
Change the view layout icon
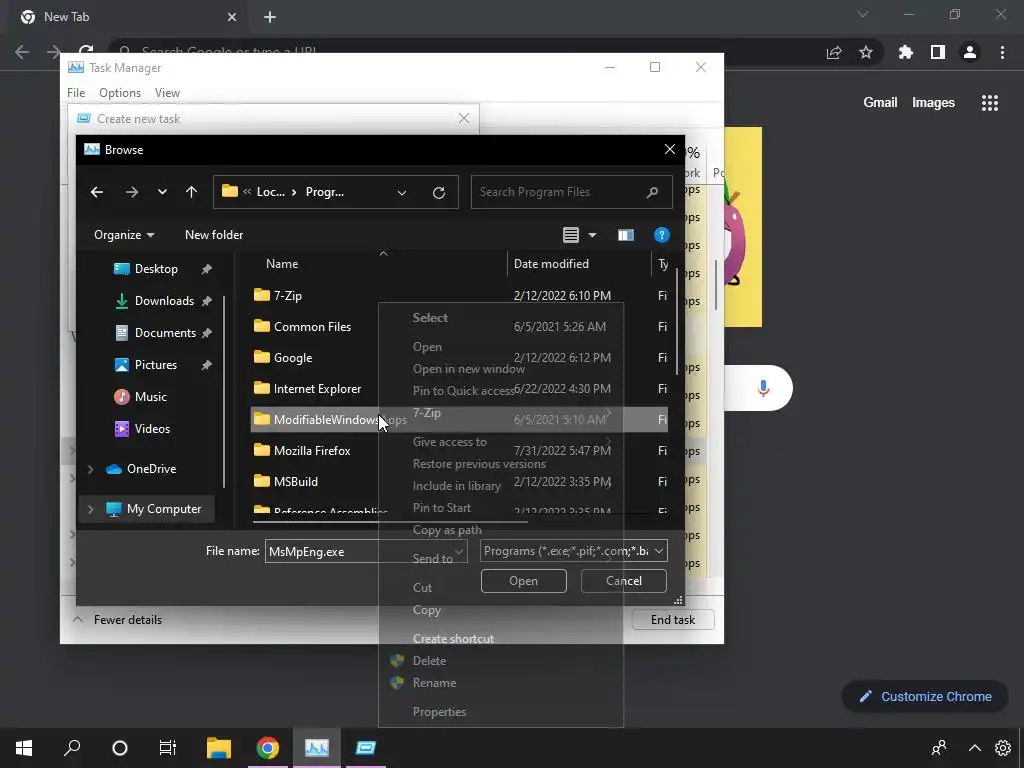(571, 235)
